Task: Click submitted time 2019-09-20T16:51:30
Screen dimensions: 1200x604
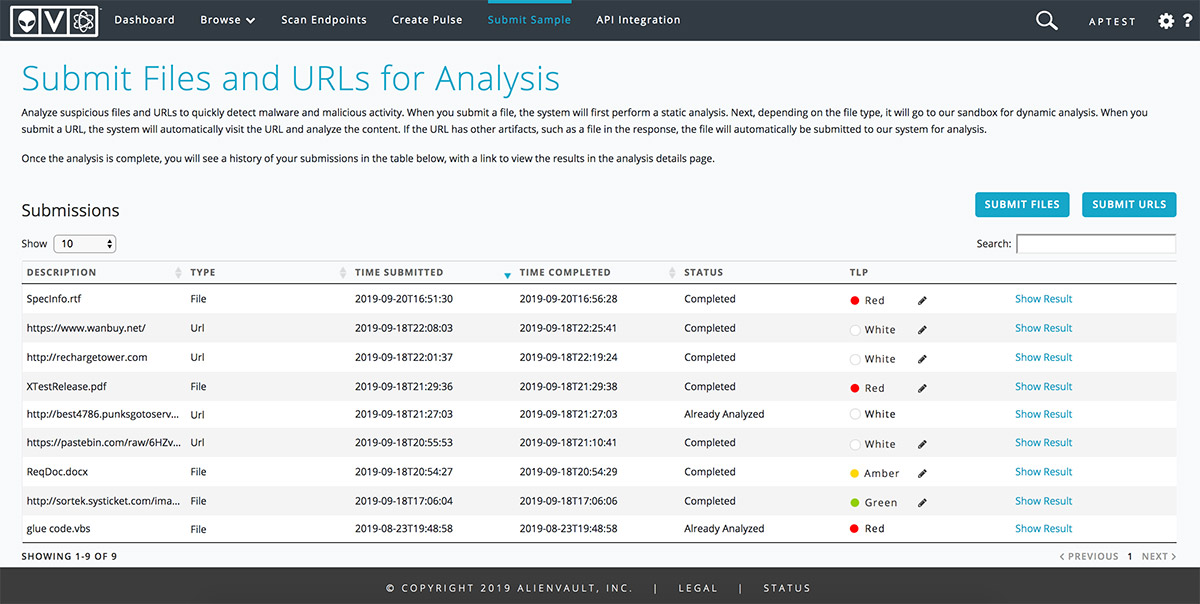Action: click(404, 299)
